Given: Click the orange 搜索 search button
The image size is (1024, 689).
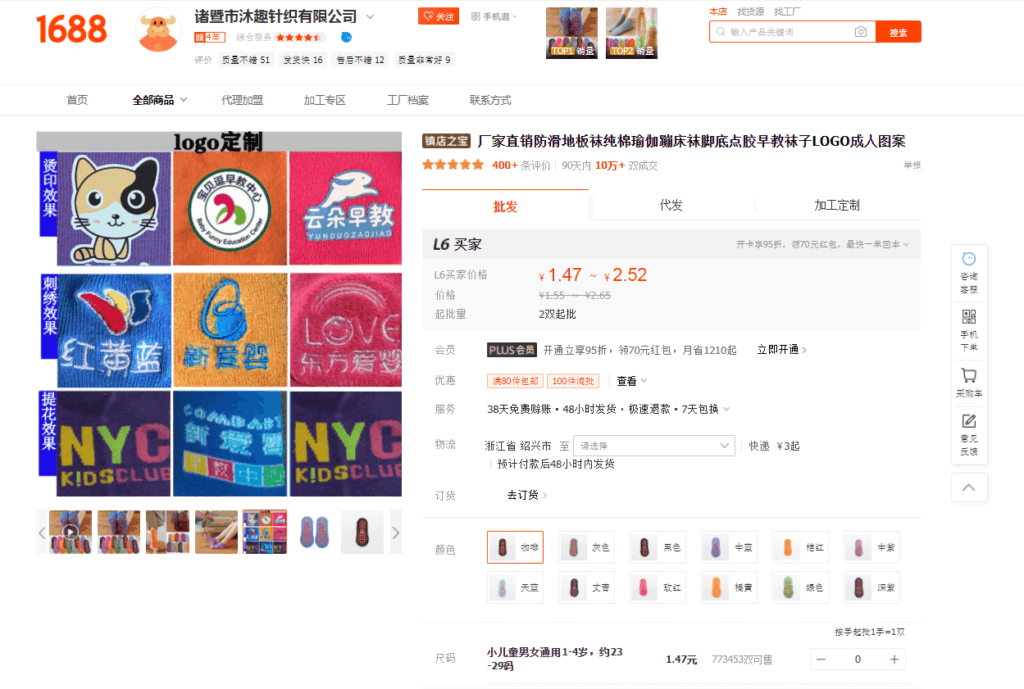Looking at the screenshot, I should (899, 32).
